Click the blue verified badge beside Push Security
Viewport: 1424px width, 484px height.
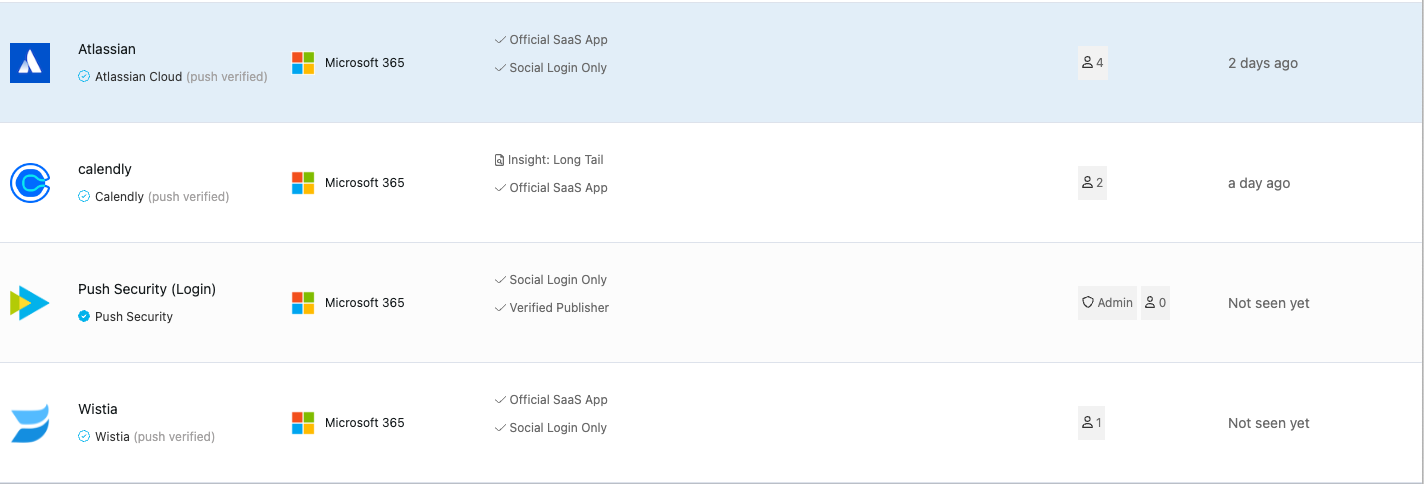(84, 316)
